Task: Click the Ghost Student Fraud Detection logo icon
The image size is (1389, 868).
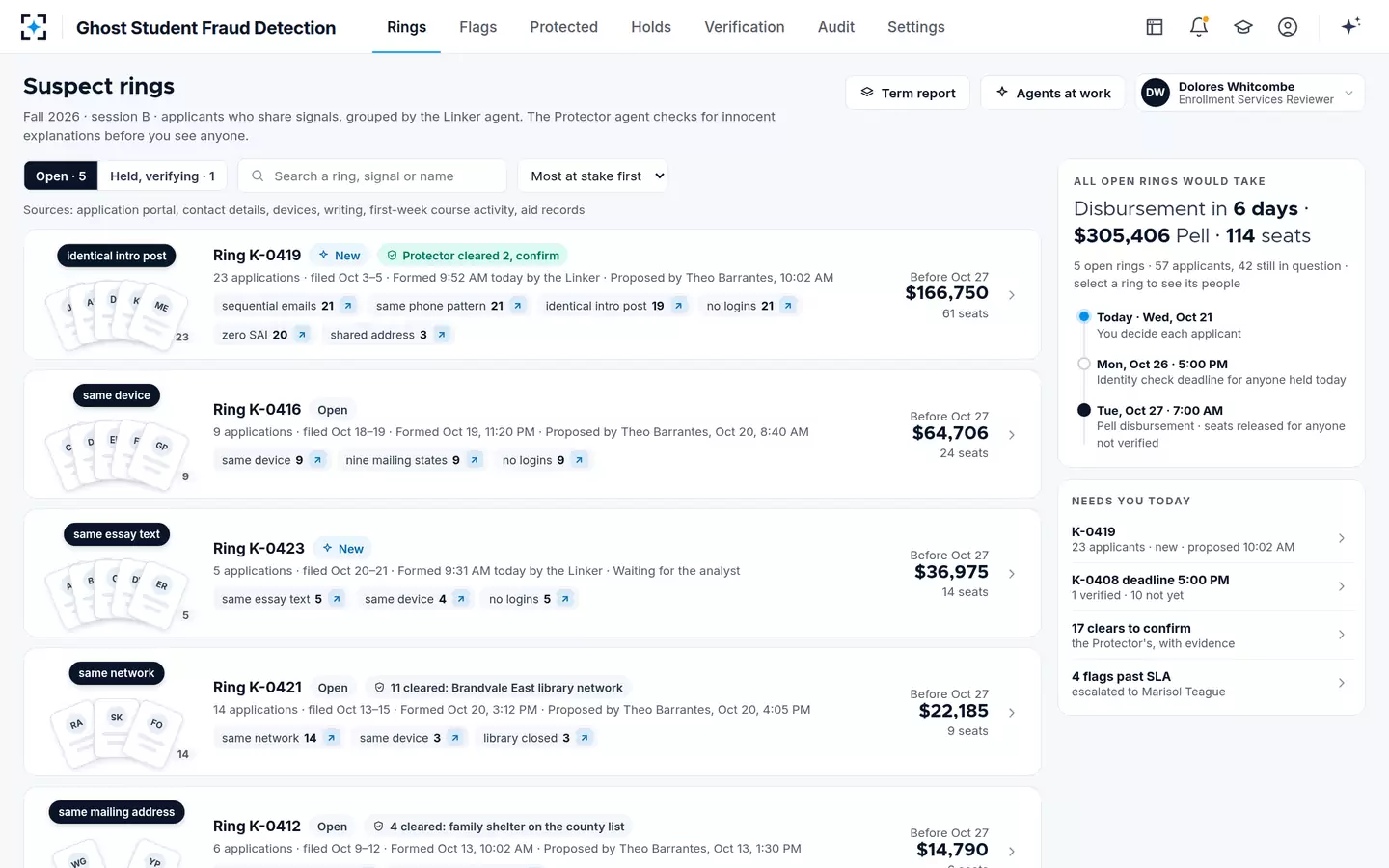Action: [34, 27]
